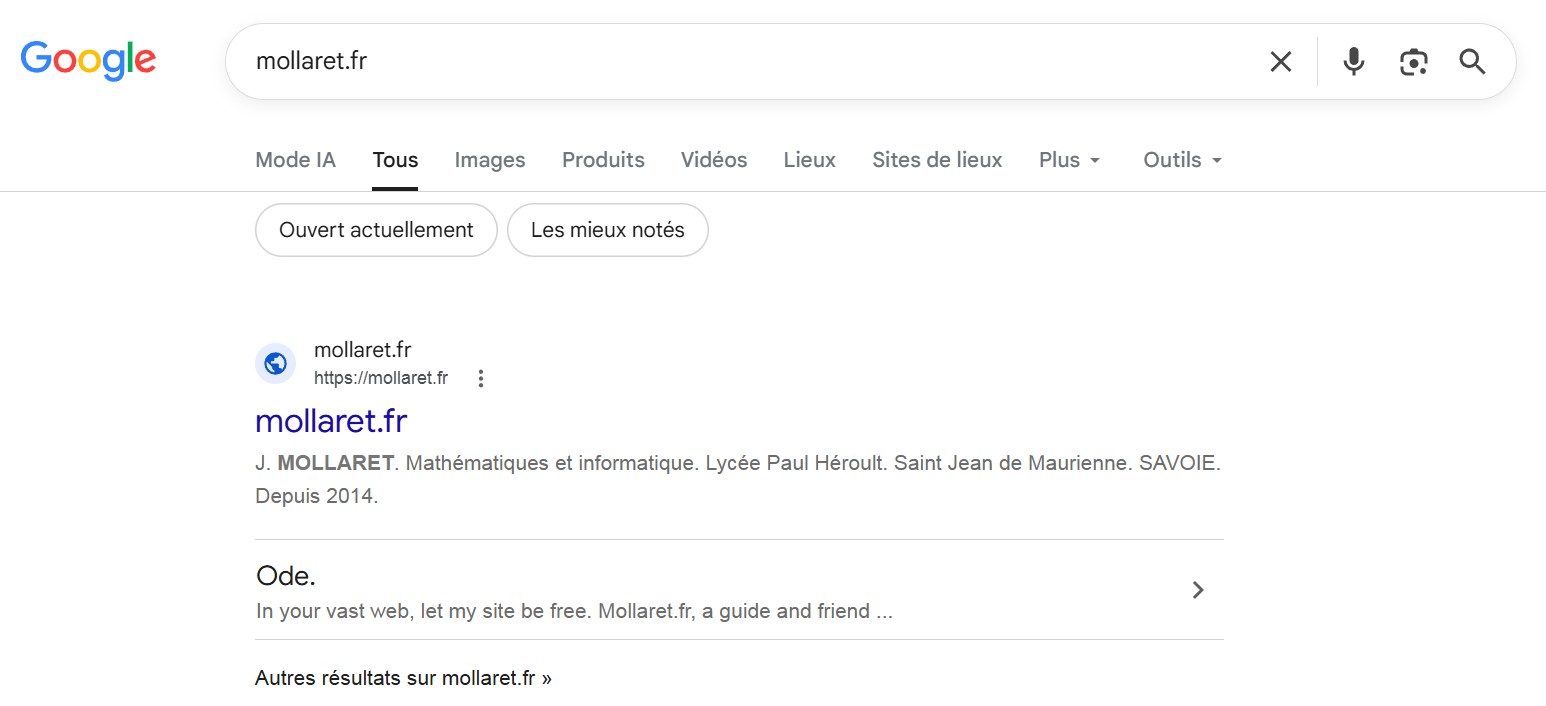Clear the search box with the X icon
Image resolution: width=1546 pixels, height=706 pixels.
click(x=1280, y=61)
